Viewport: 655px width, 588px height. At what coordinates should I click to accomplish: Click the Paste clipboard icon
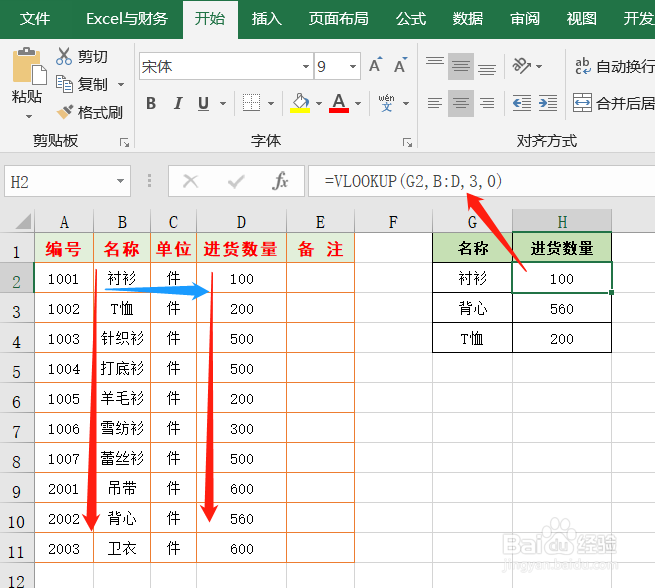(29, 66)
